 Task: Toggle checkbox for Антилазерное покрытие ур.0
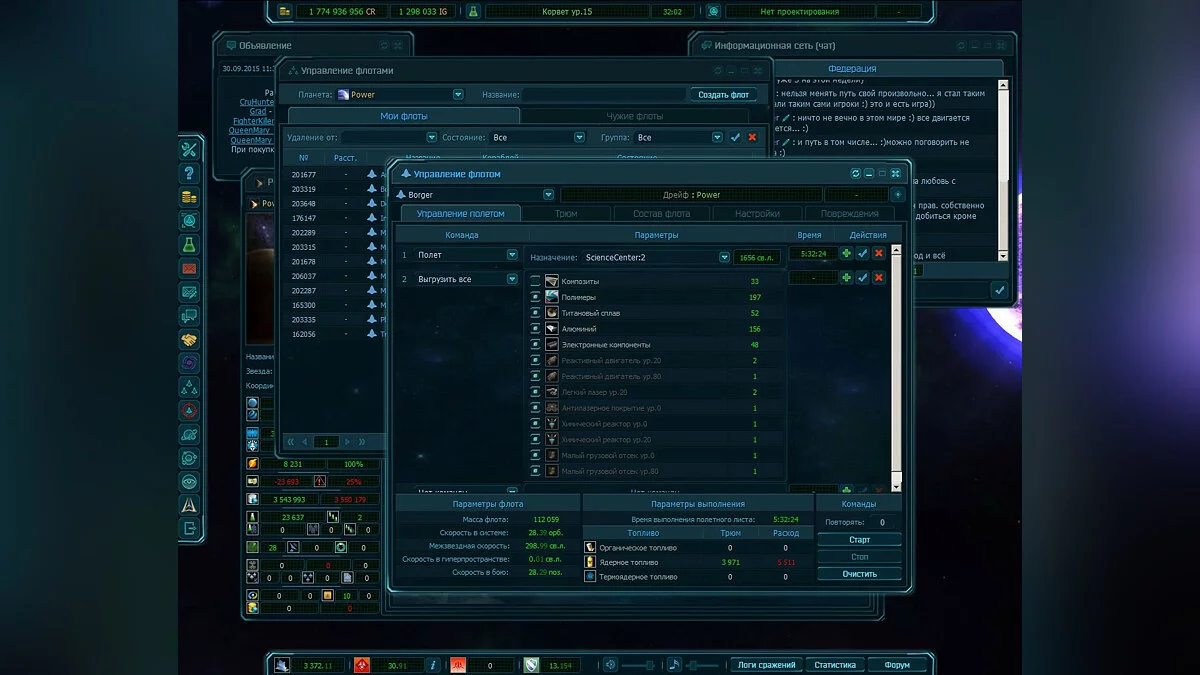tap(535, 408)
